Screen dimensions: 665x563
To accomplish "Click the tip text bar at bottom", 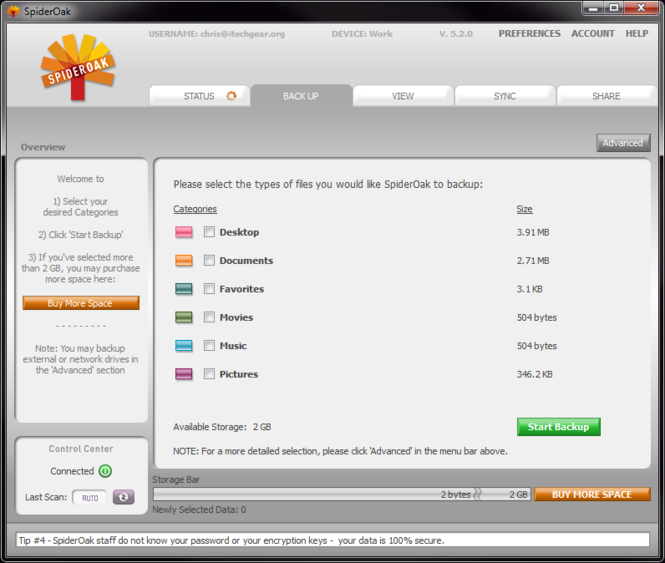I will click(333, 540).
